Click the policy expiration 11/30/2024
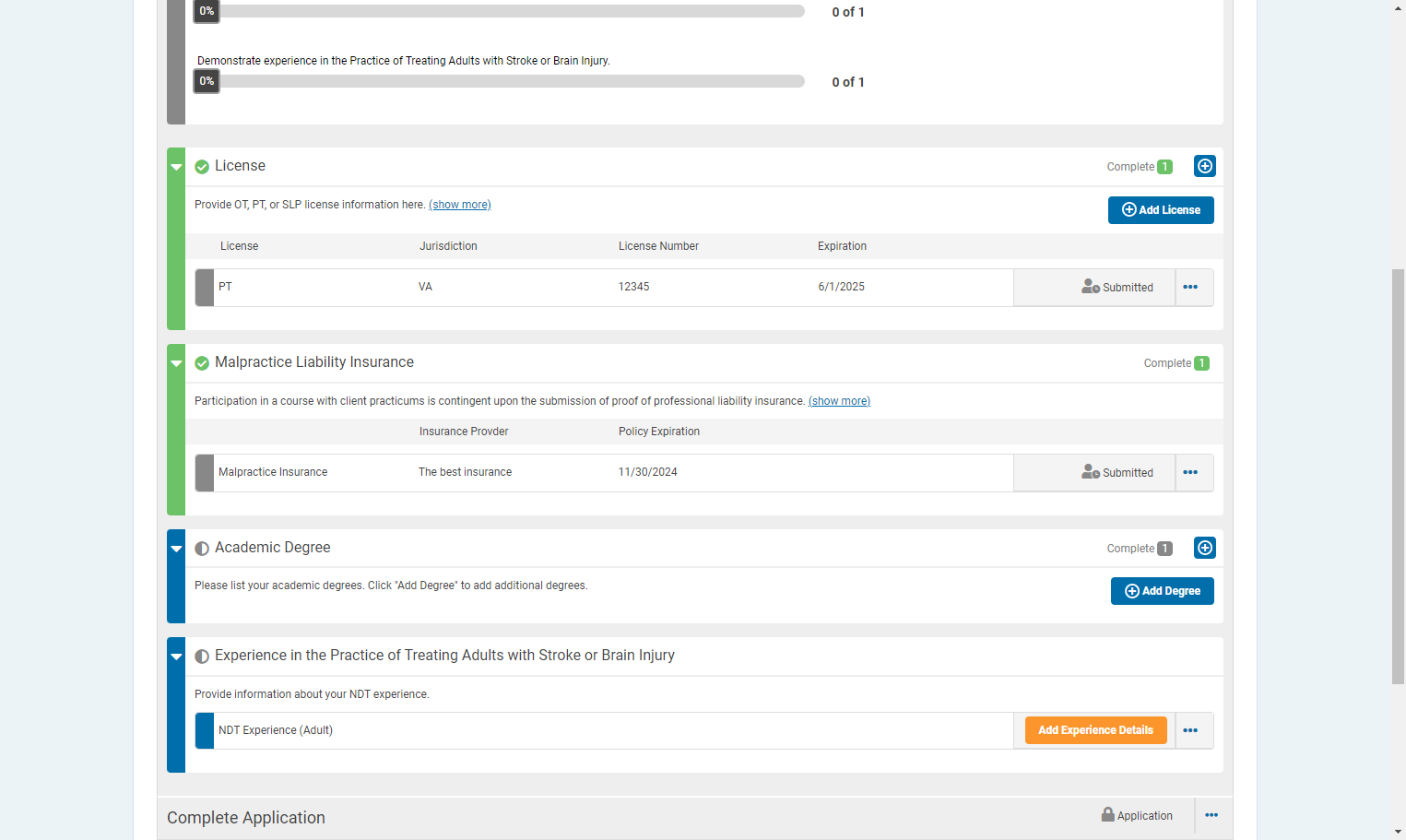 coord(647,472)
